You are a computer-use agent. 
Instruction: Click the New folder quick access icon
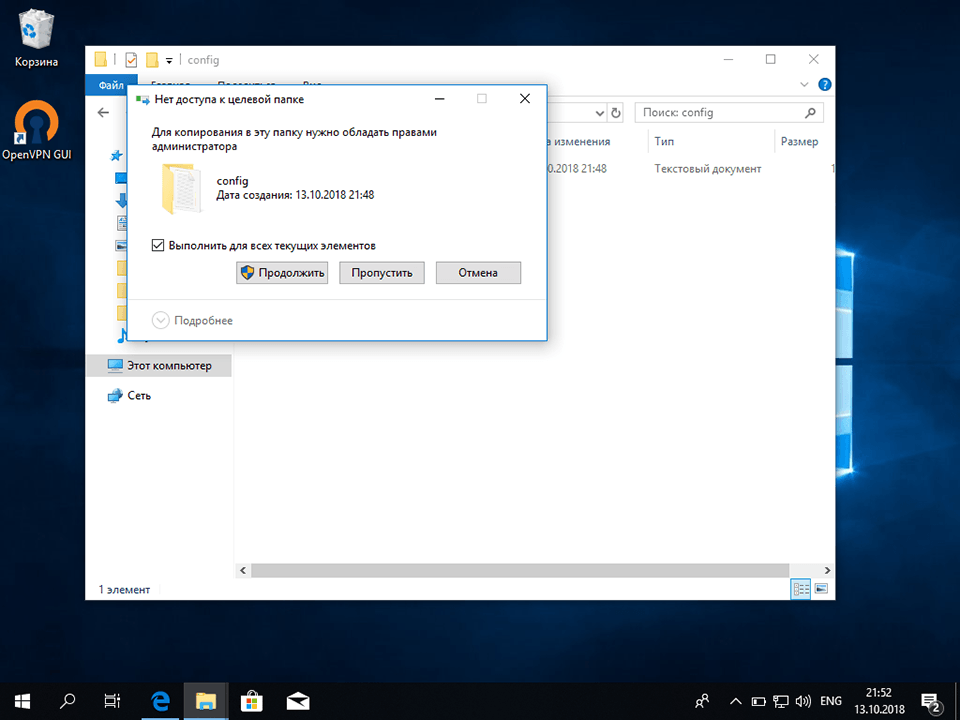coord(152,60)
